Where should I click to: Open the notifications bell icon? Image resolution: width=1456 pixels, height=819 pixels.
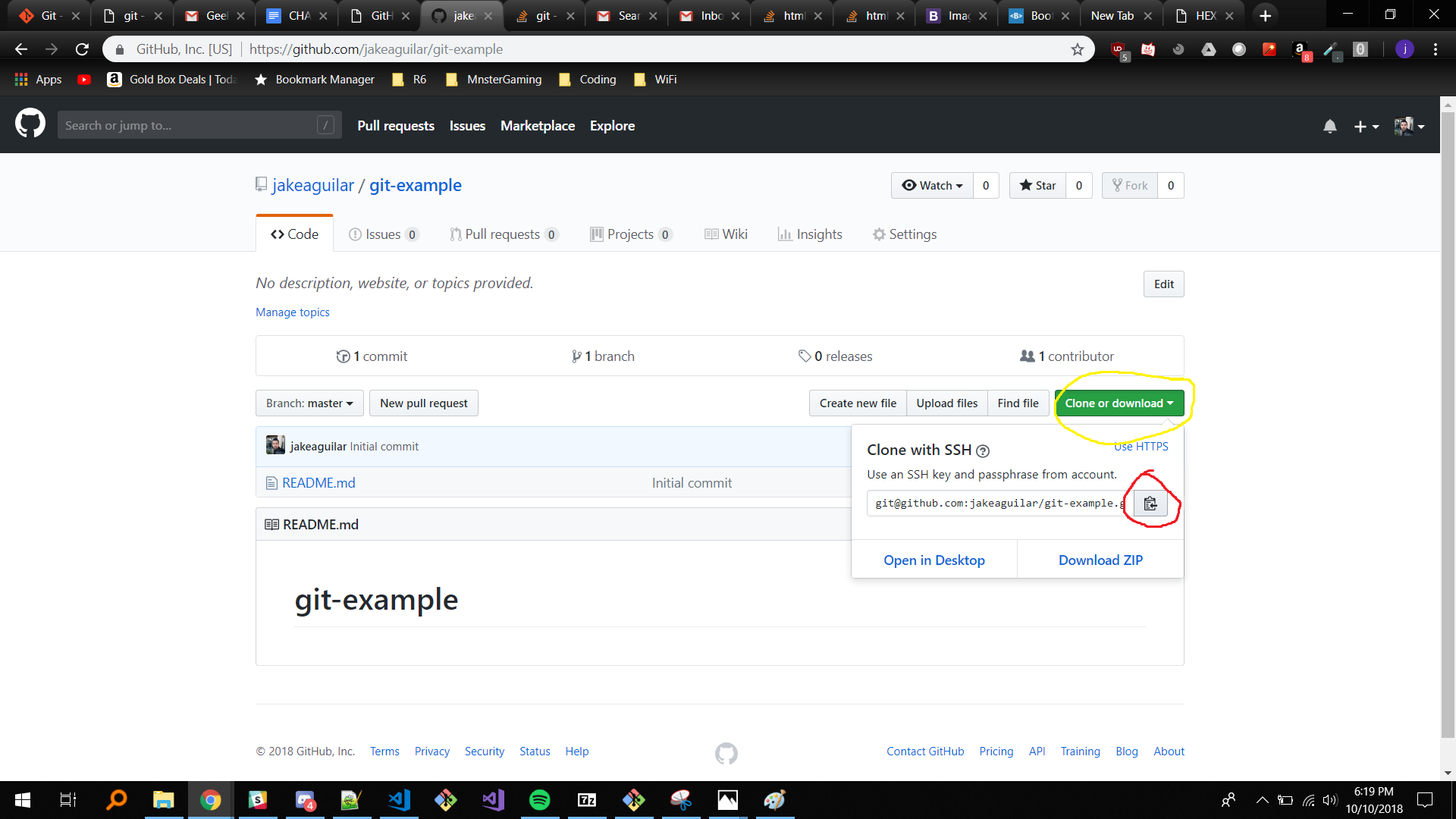click(x=1329, y=126)
